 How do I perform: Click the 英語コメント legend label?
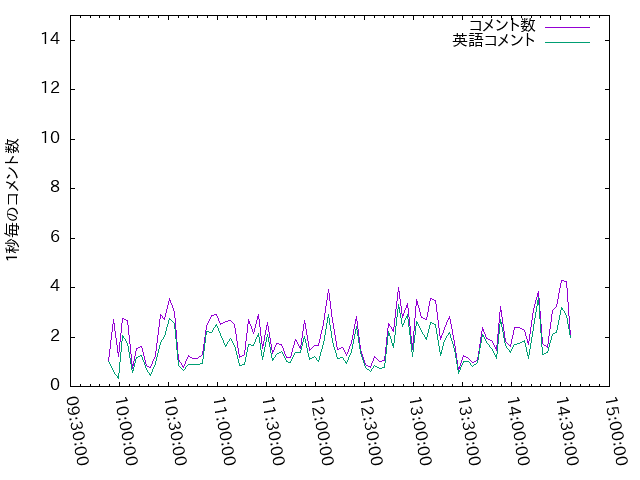point(494,41)
